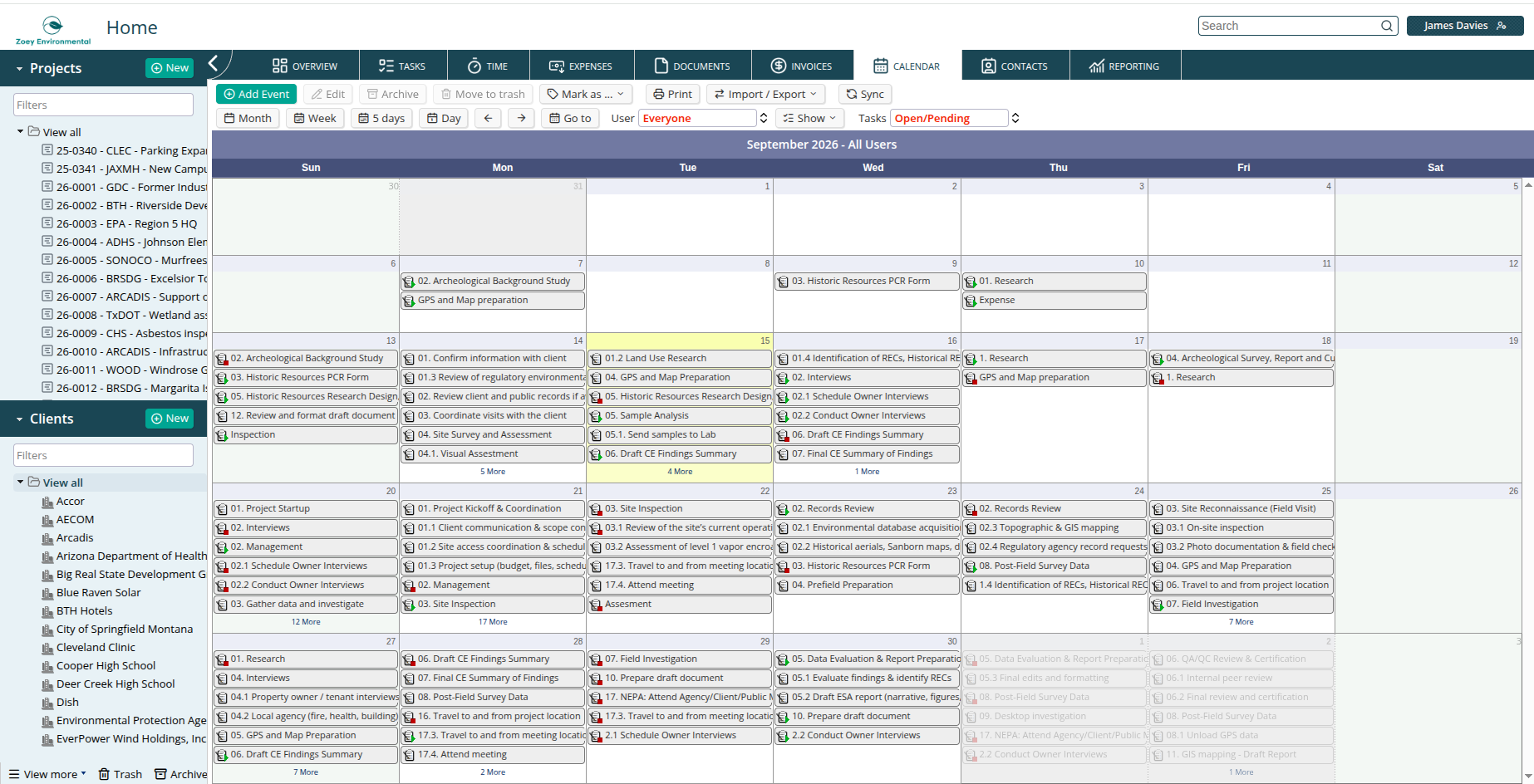Click the toolbar Archive button

[393, 94]
